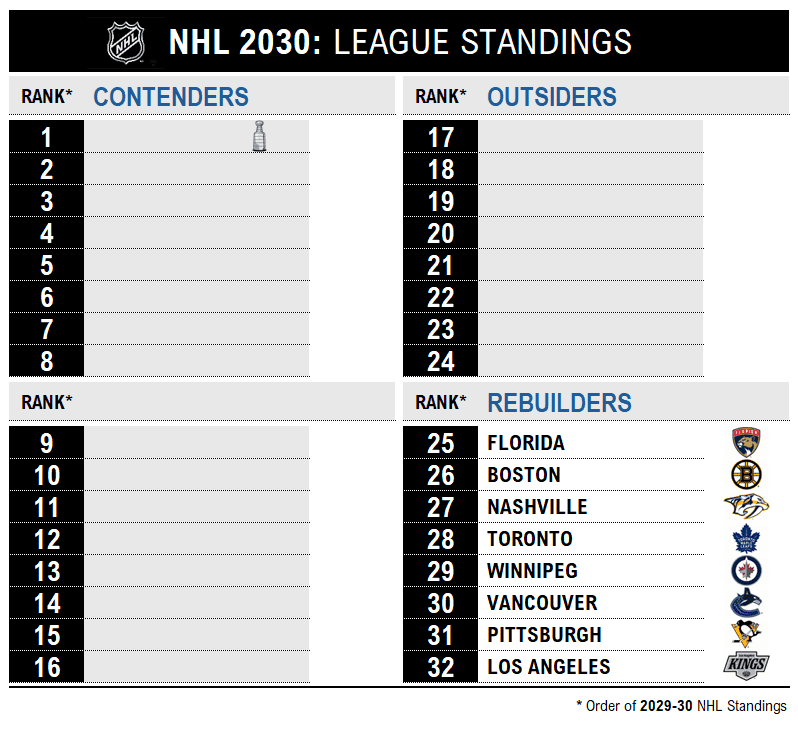Click the empty rank 9 team slot
798x732 pixels.
(x=196, y=443)
